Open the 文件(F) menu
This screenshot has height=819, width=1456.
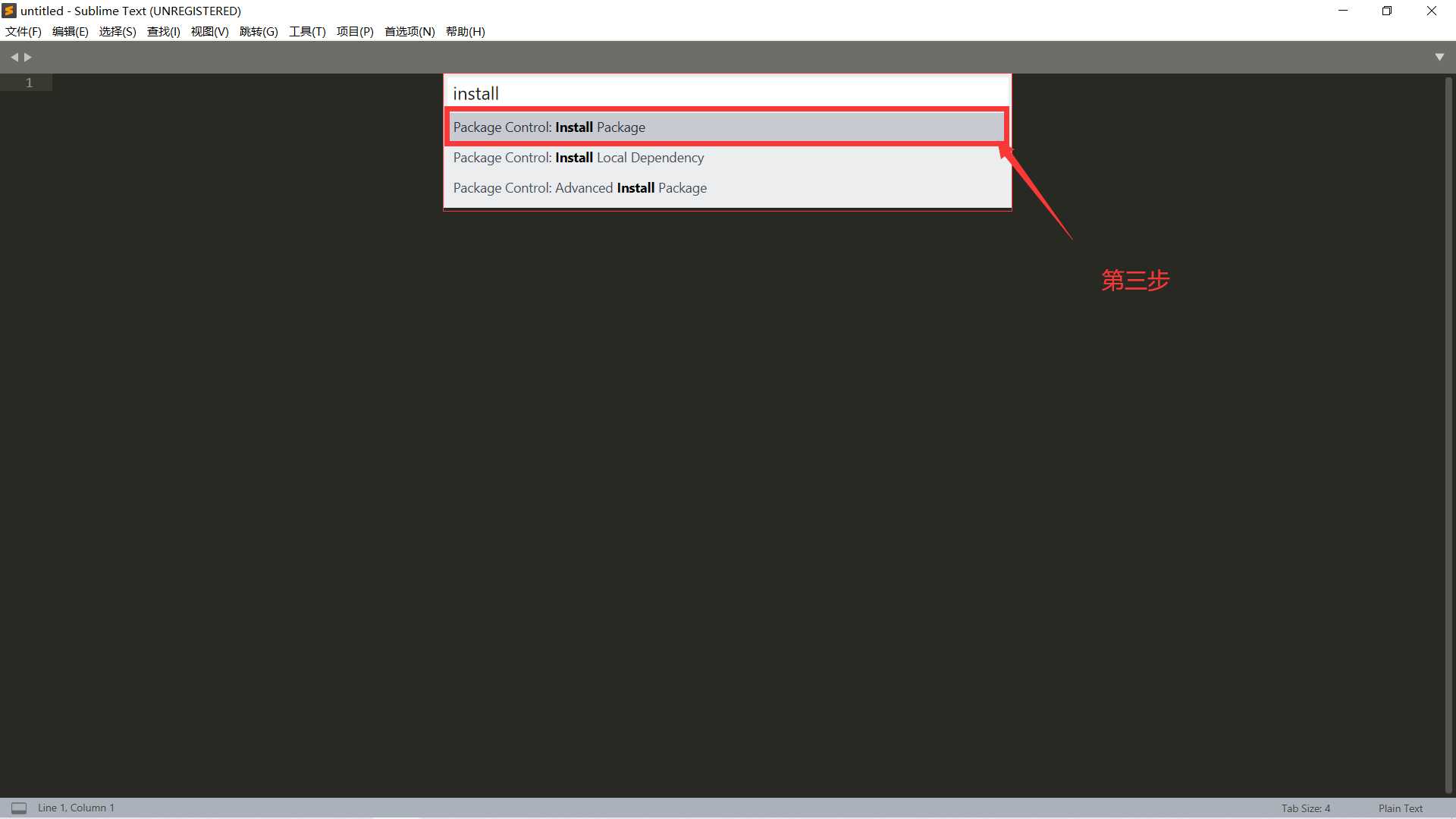(24, 31)
